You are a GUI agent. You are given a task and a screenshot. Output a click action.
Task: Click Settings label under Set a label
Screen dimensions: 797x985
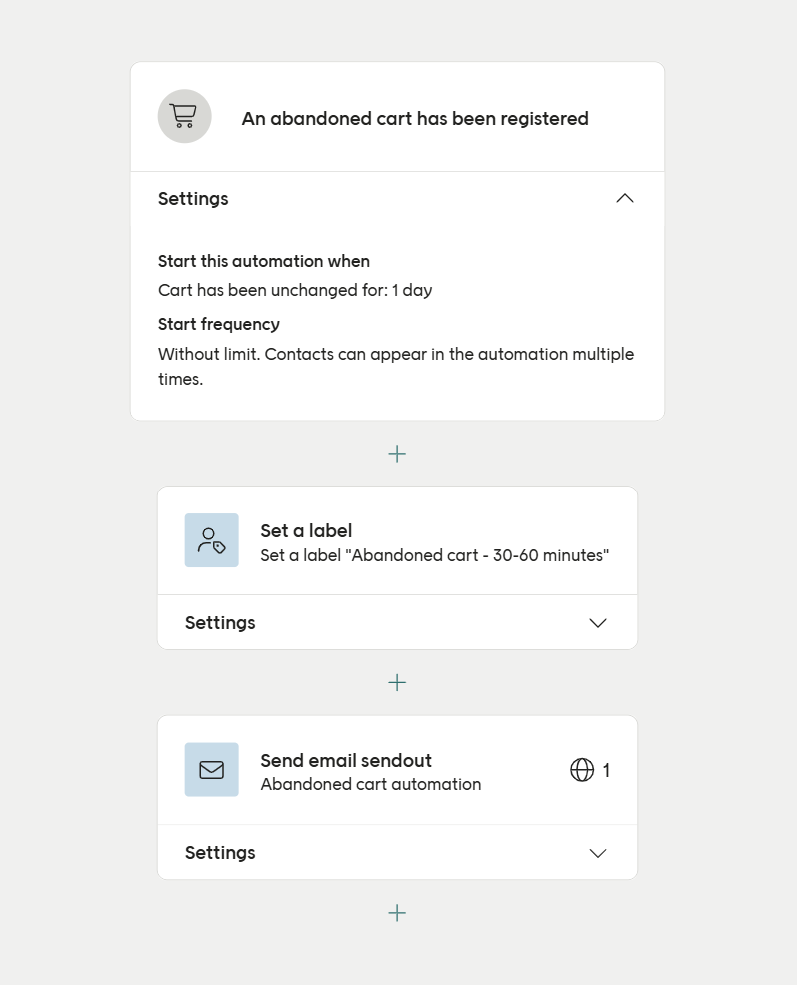coord(220,623)
